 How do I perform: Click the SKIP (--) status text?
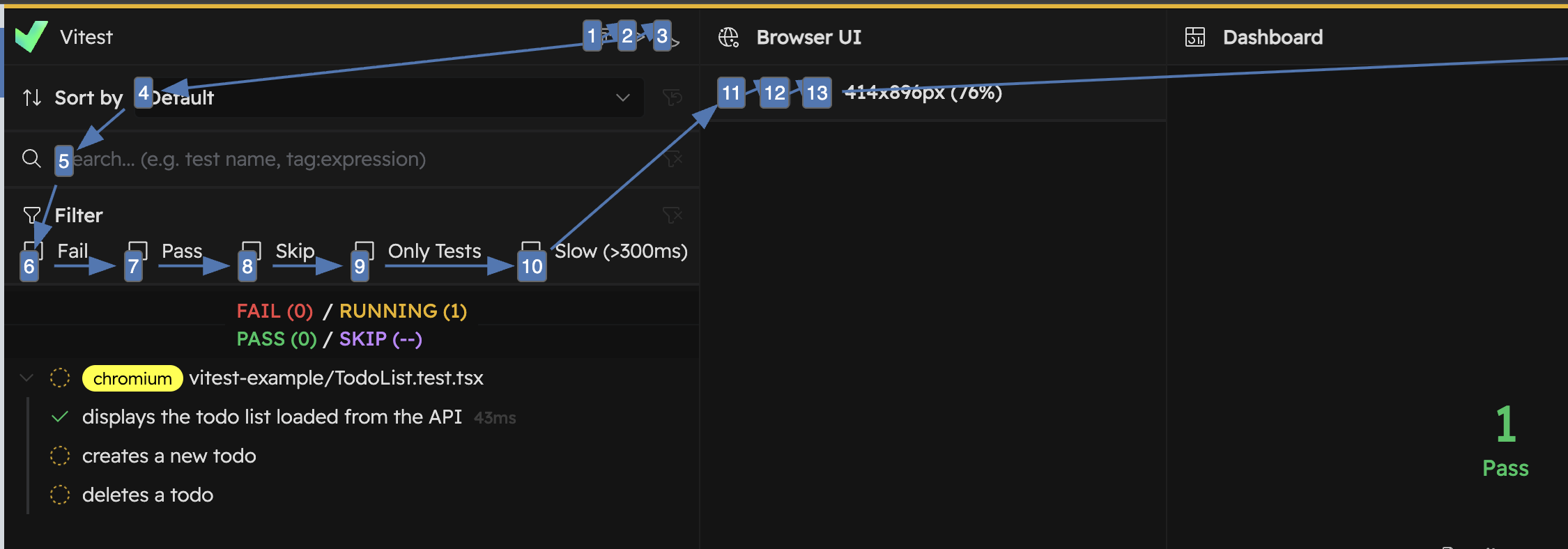point(381,339)
